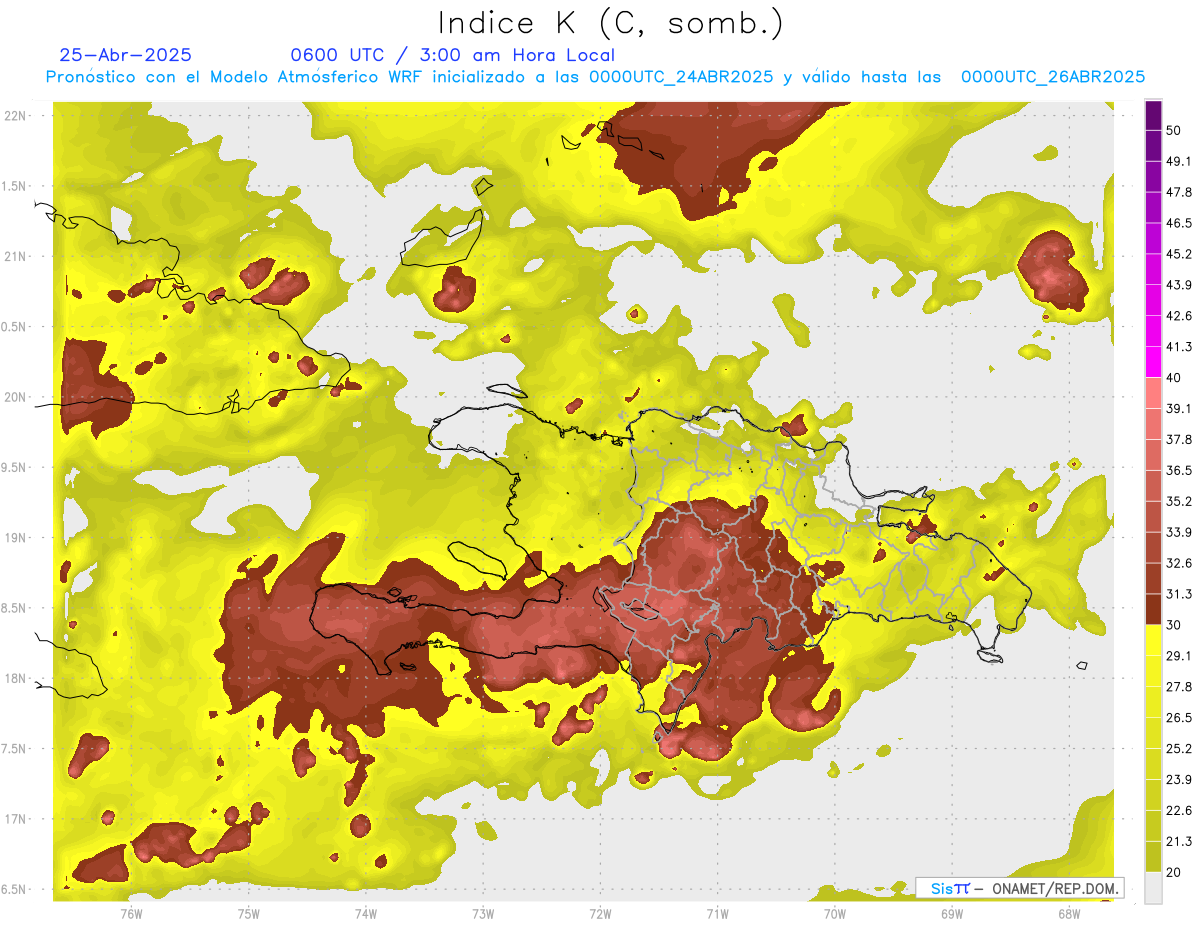Click the colorbar value '43.9'
The image size is (1200, 927).
pos(1179,284)
